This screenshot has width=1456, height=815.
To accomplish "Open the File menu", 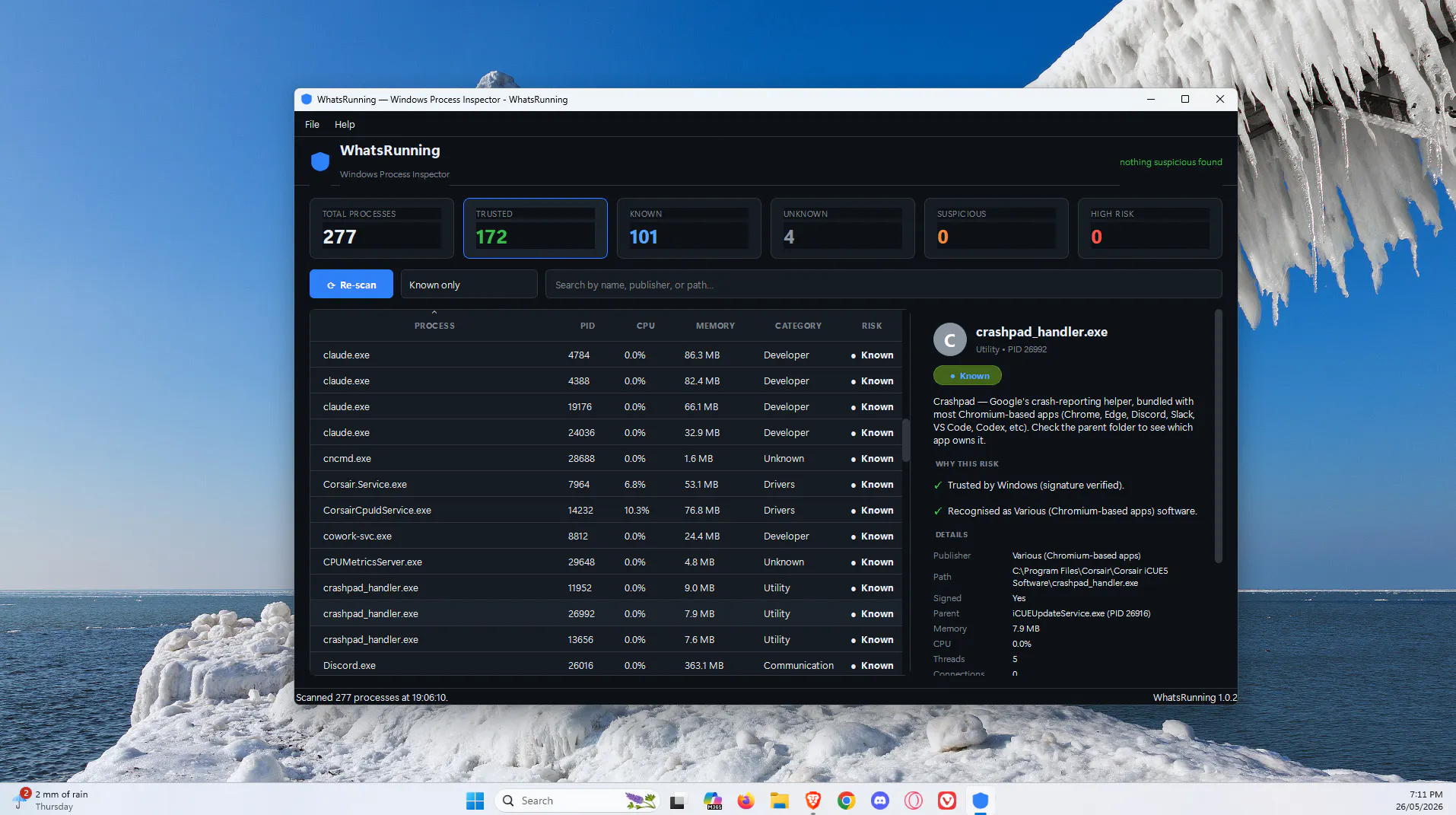I will click(x=312, y=124).
